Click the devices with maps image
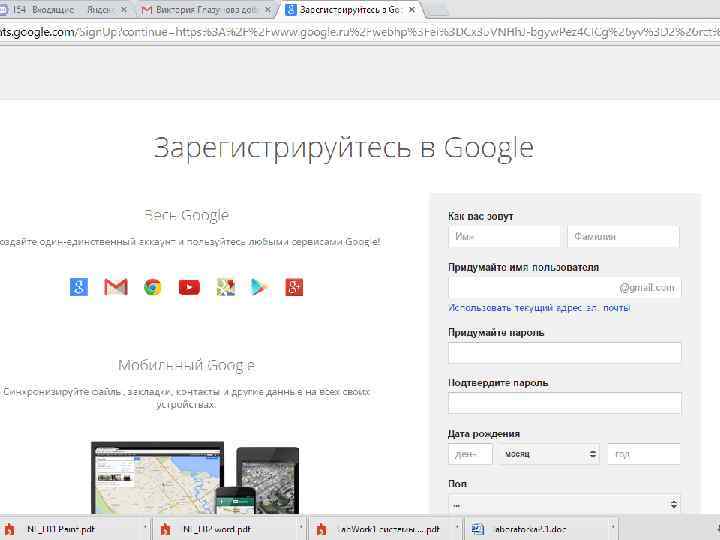This screenshot has width=720, height=540. [x=195, y=478]
